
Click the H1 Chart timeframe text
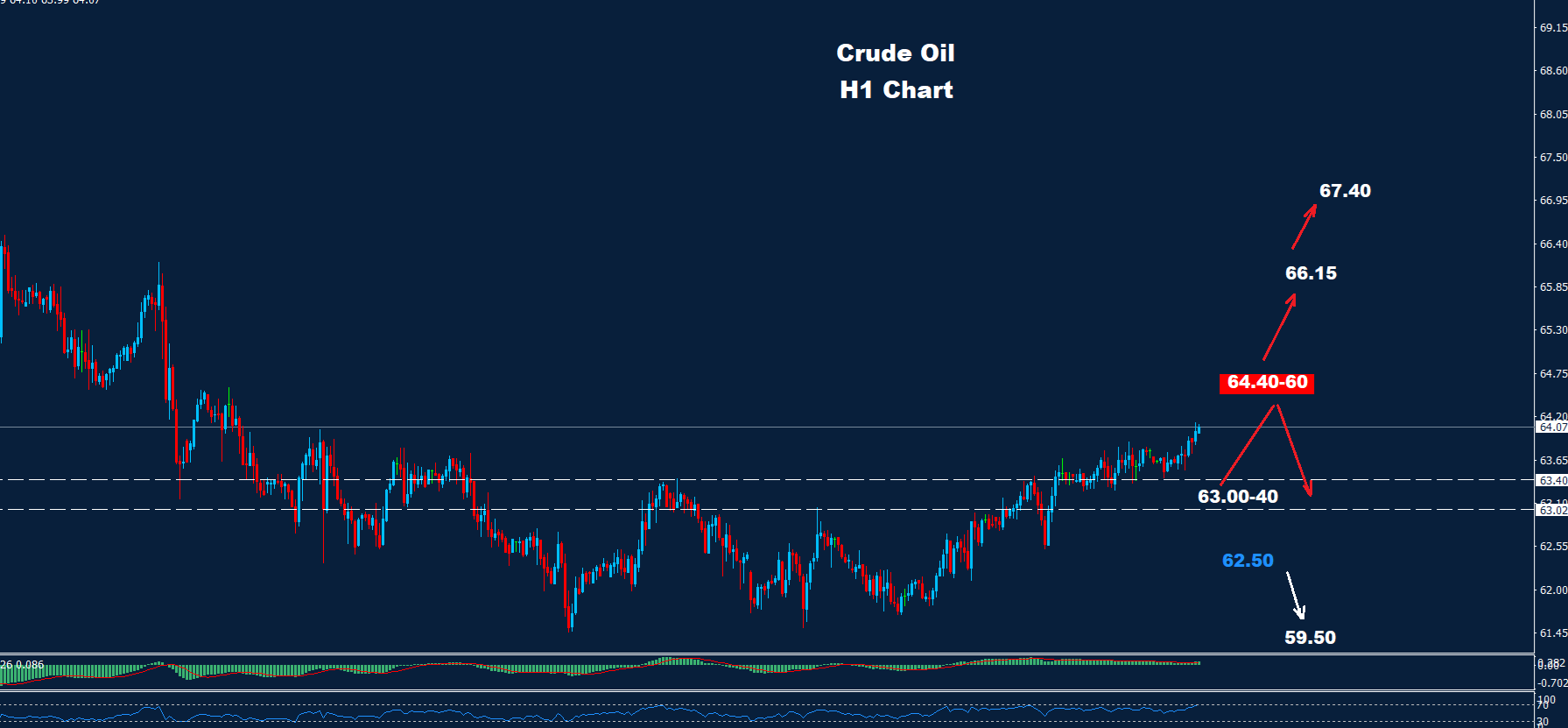point(896,90)
